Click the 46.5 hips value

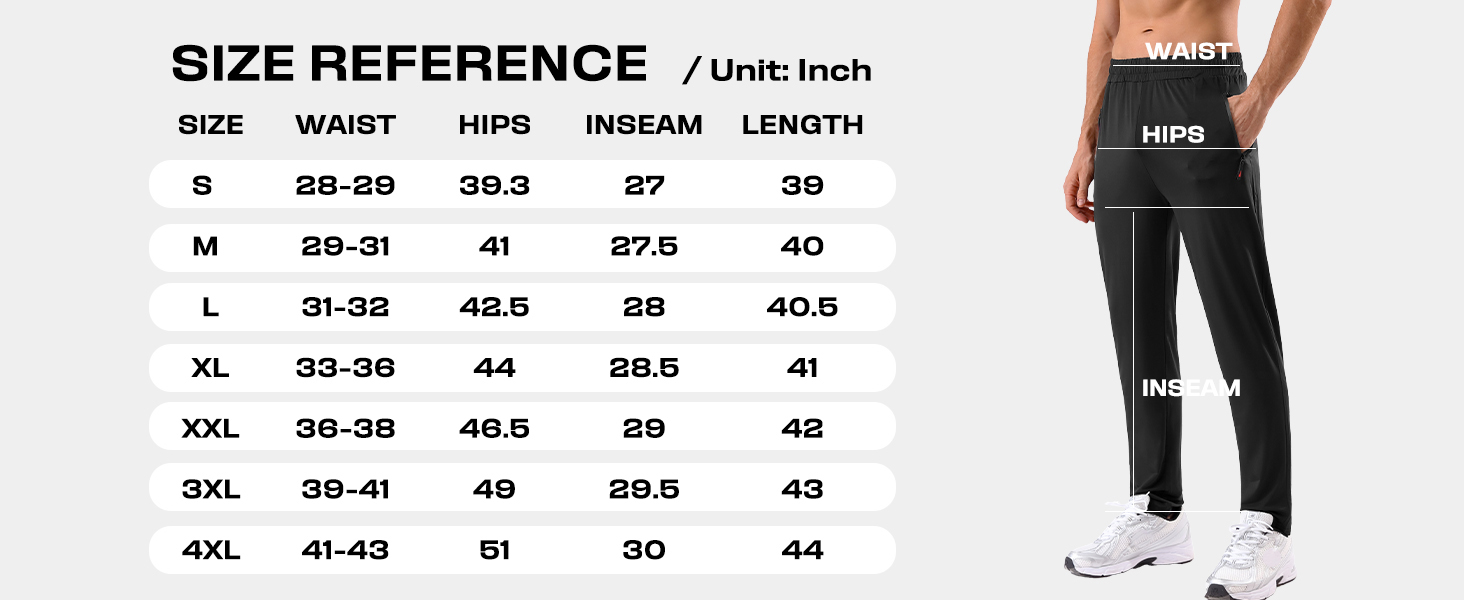(x=494, y=429)
